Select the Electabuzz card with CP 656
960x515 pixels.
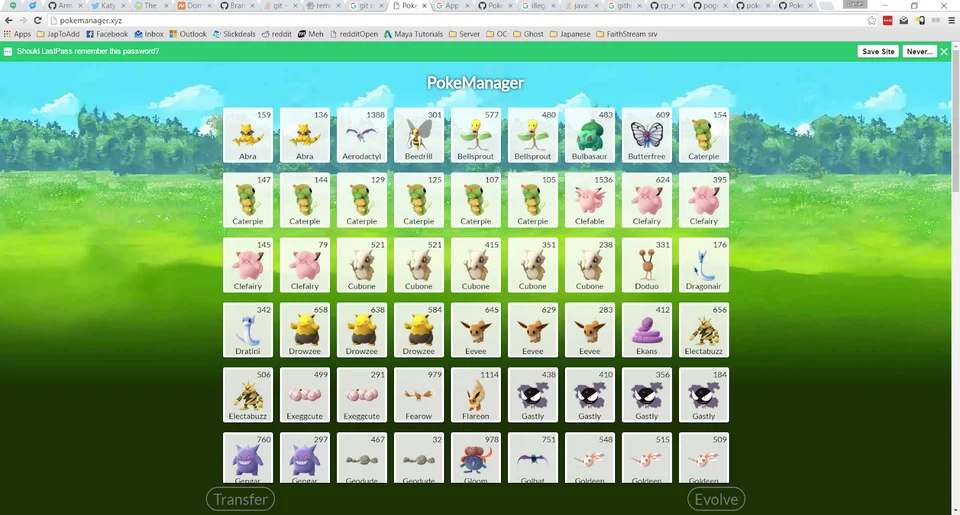coord(703,330)
